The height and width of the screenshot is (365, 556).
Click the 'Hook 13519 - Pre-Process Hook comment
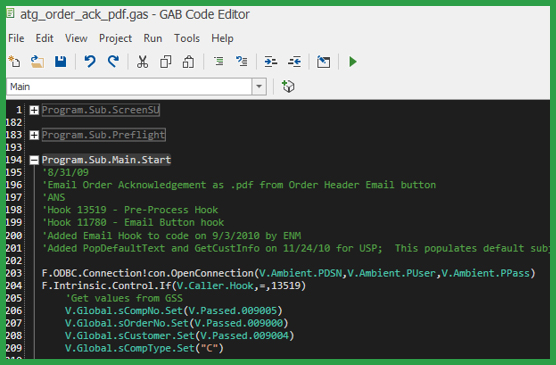coord(130,210)
